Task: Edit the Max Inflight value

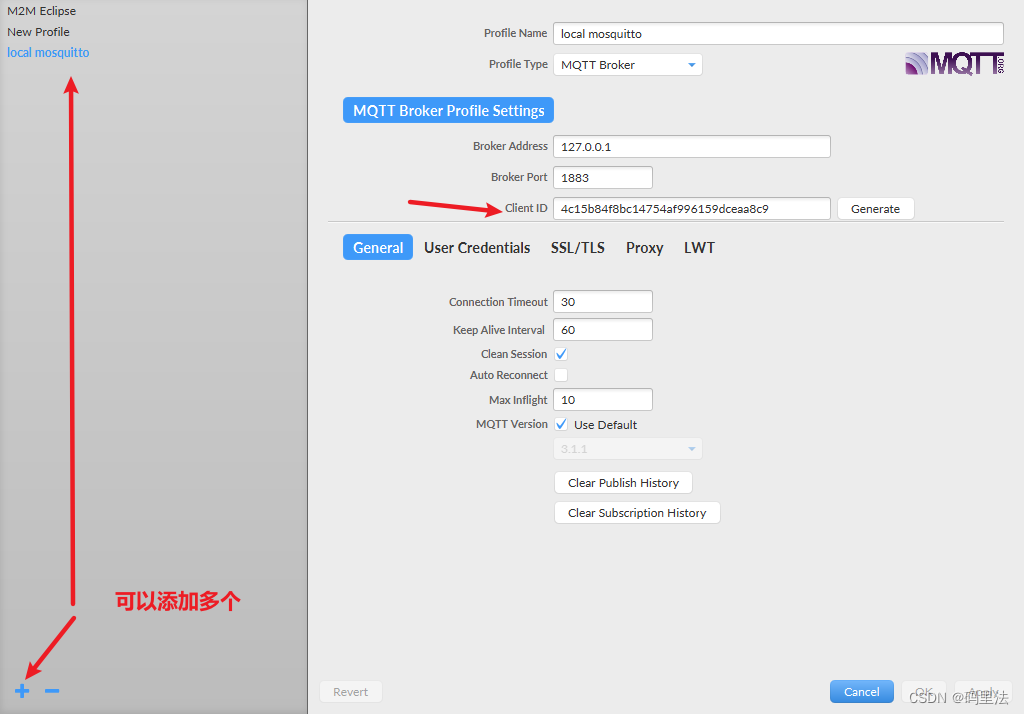Action: [x=602, y=400]
